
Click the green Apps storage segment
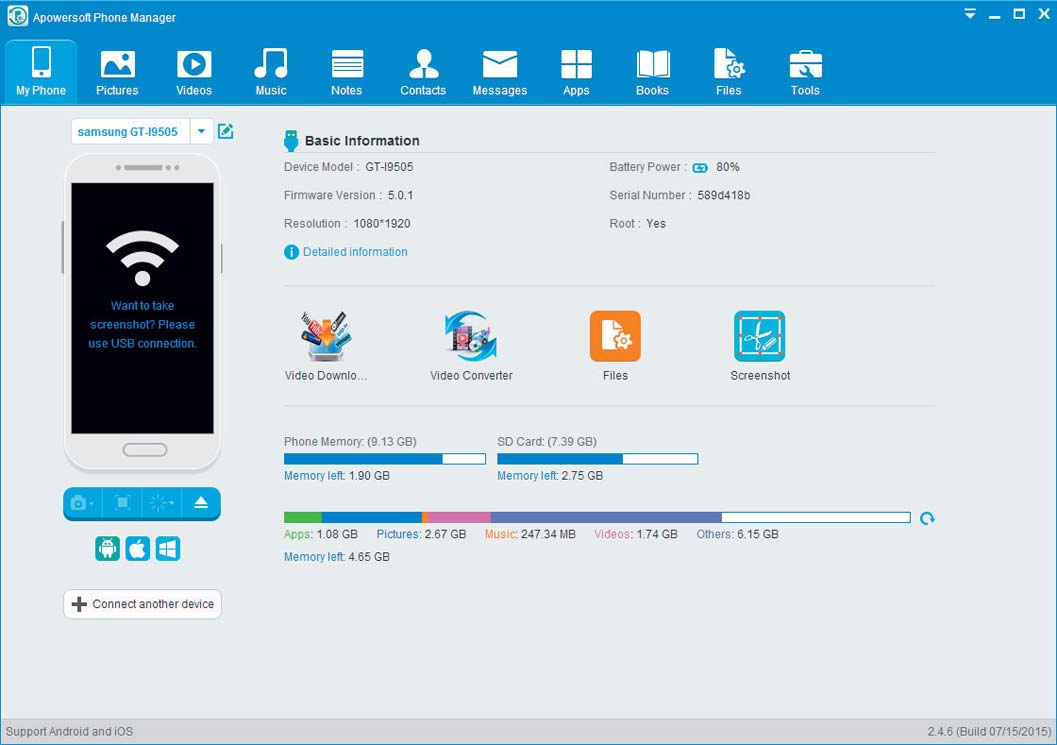303,517
